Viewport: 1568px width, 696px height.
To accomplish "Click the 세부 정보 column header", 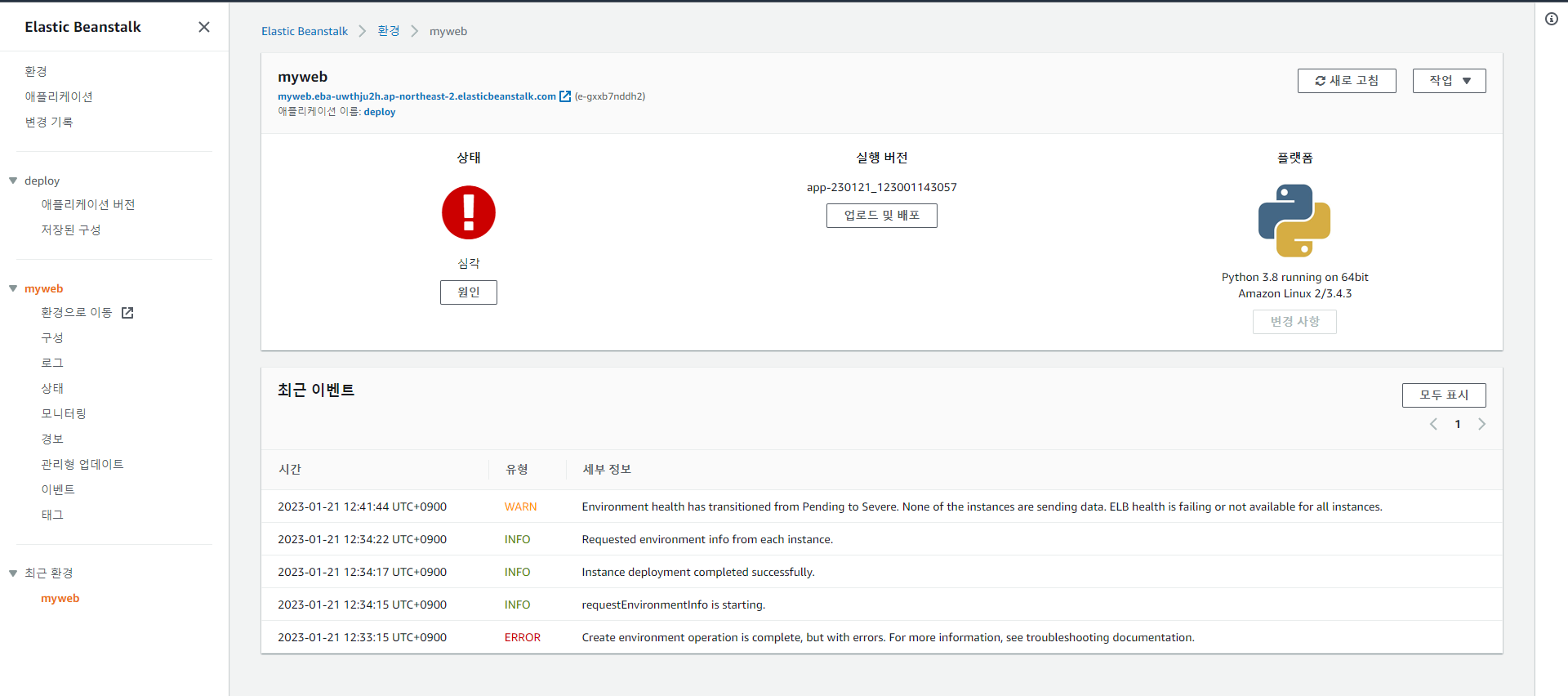I will (x=607, y=470).
